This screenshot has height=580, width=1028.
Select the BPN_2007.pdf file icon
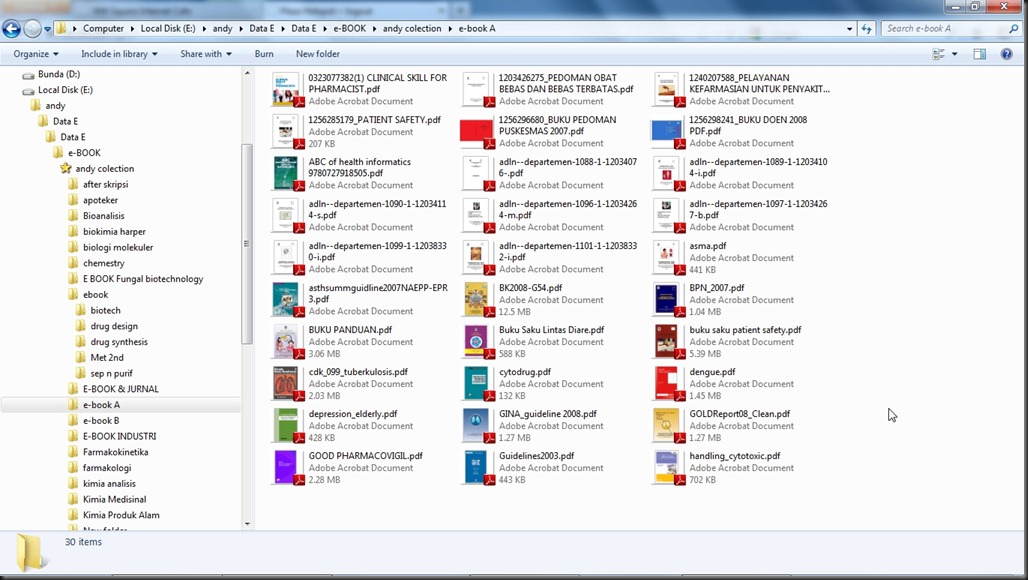[x=667, y=299]
